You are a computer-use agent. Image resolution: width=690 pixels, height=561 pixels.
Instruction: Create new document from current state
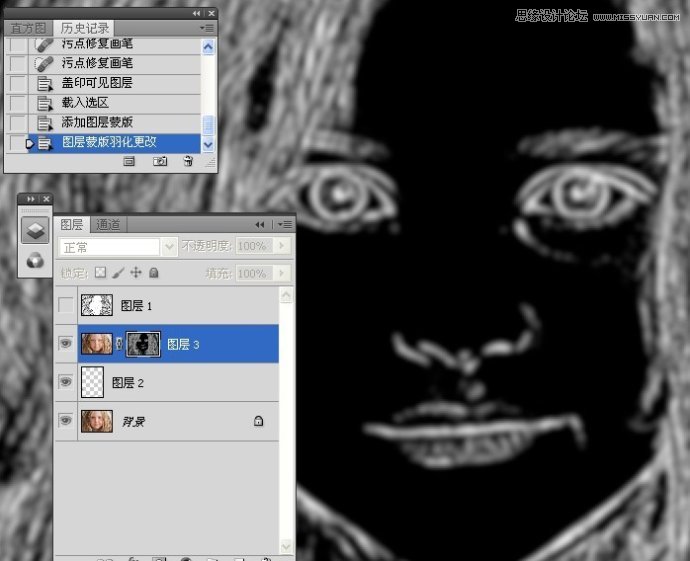coord(129,161)
